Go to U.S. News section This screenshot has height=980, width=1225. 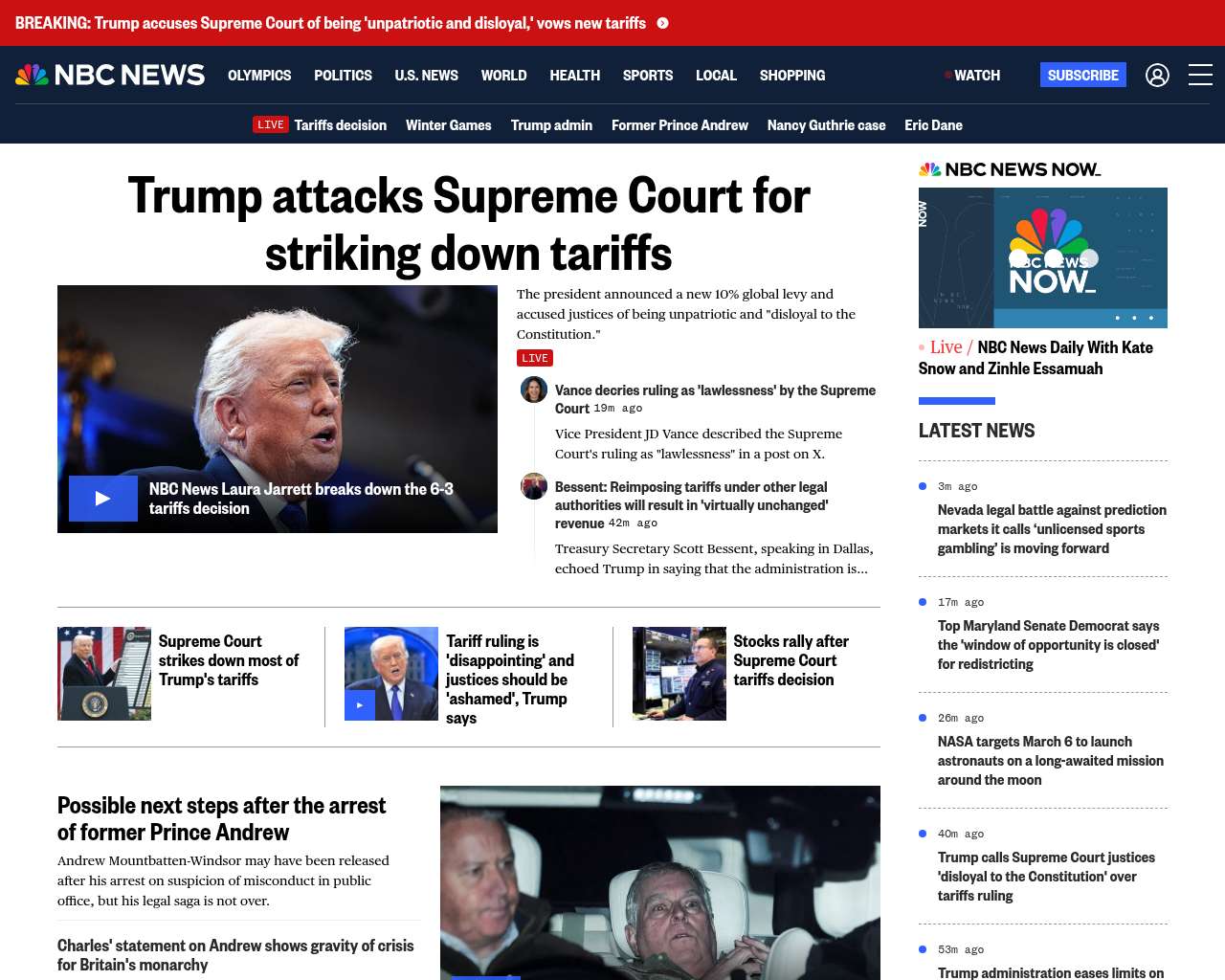click(x=427, y=75)
